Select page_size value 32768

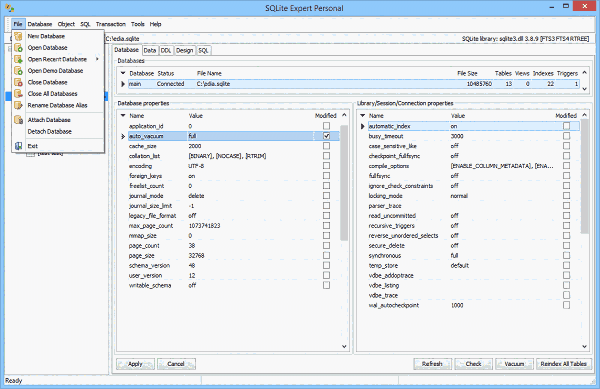pyautogui.click(x=249, y=256)
